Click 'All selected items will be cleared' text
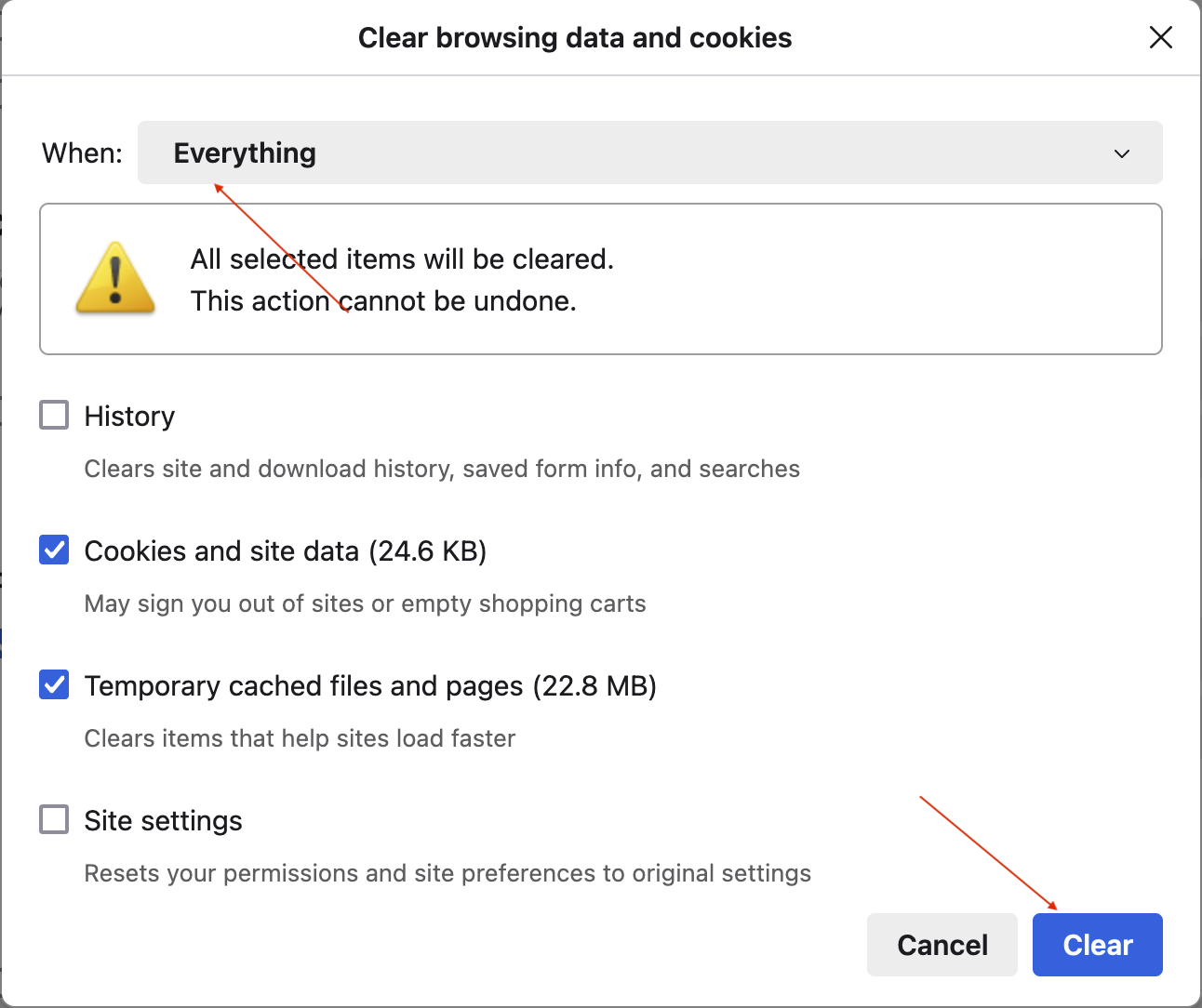The height and width of the screenshot is (1008, 1202). pos(402,259)
